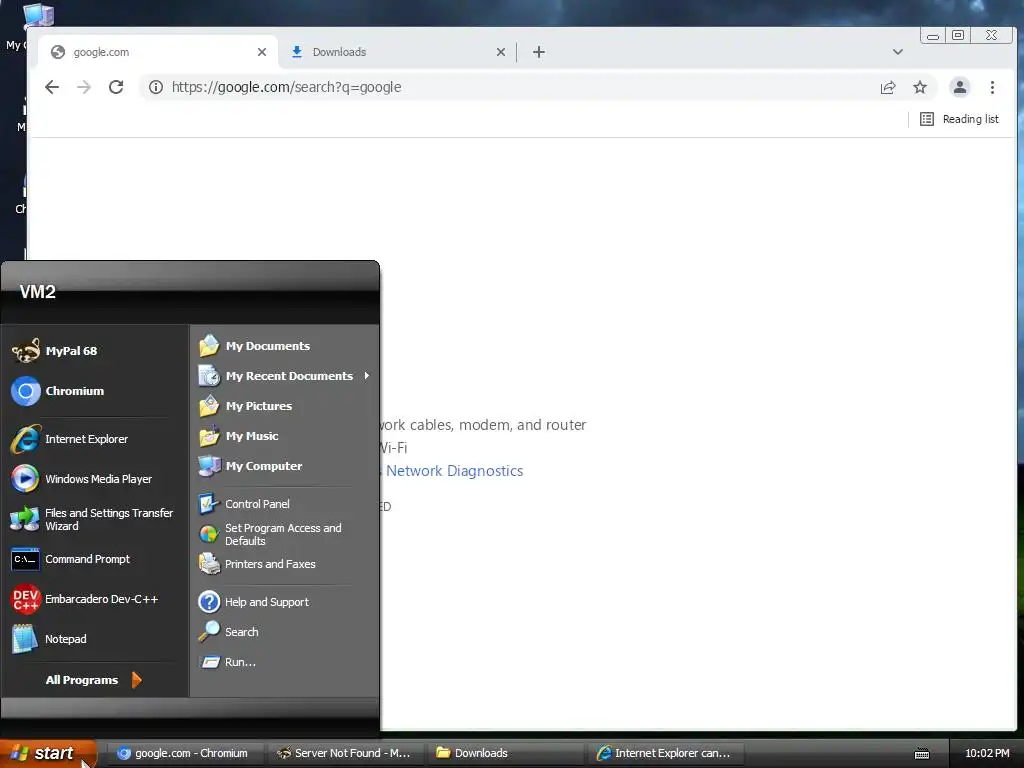Go back in Chromium
Image resolution: width=1024 pixels, height=768 pixels.
[x=52, y=87]
